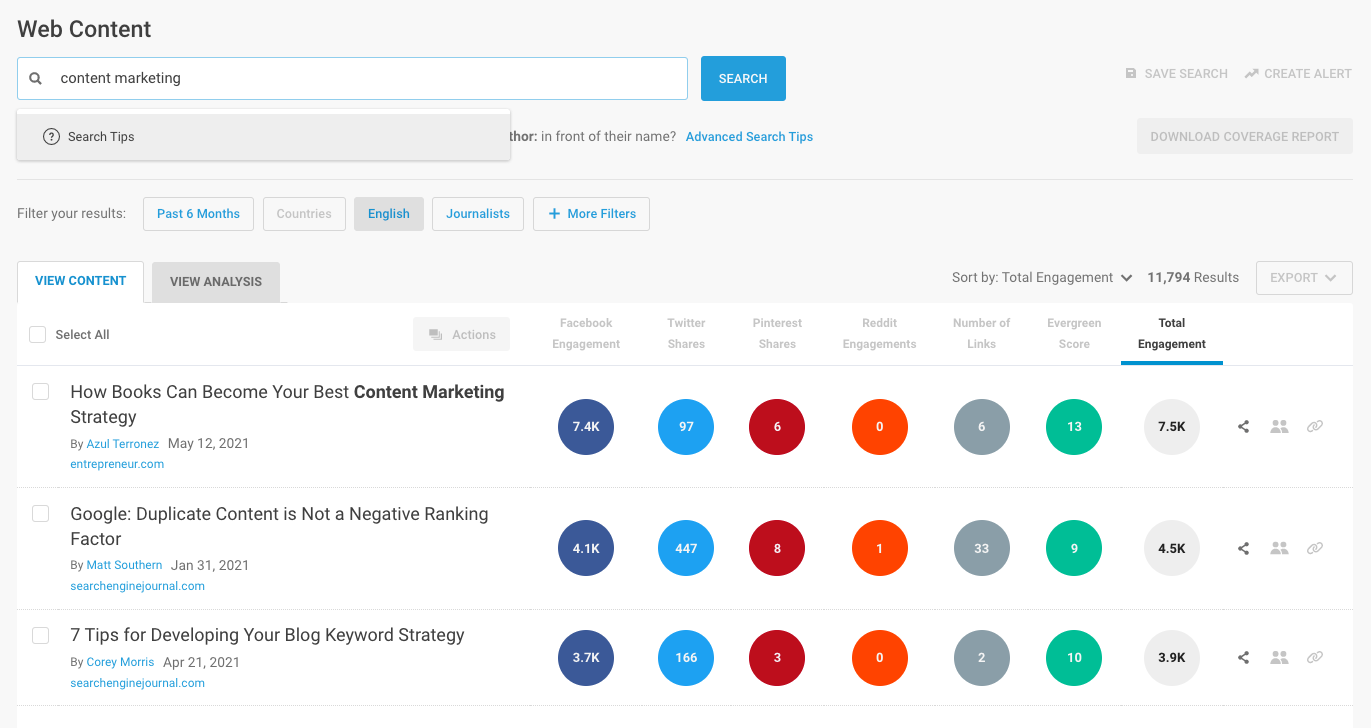Click backlinks icon for 7 Tips article
Screen dimensions: 1371x728
click(1315, 657)
